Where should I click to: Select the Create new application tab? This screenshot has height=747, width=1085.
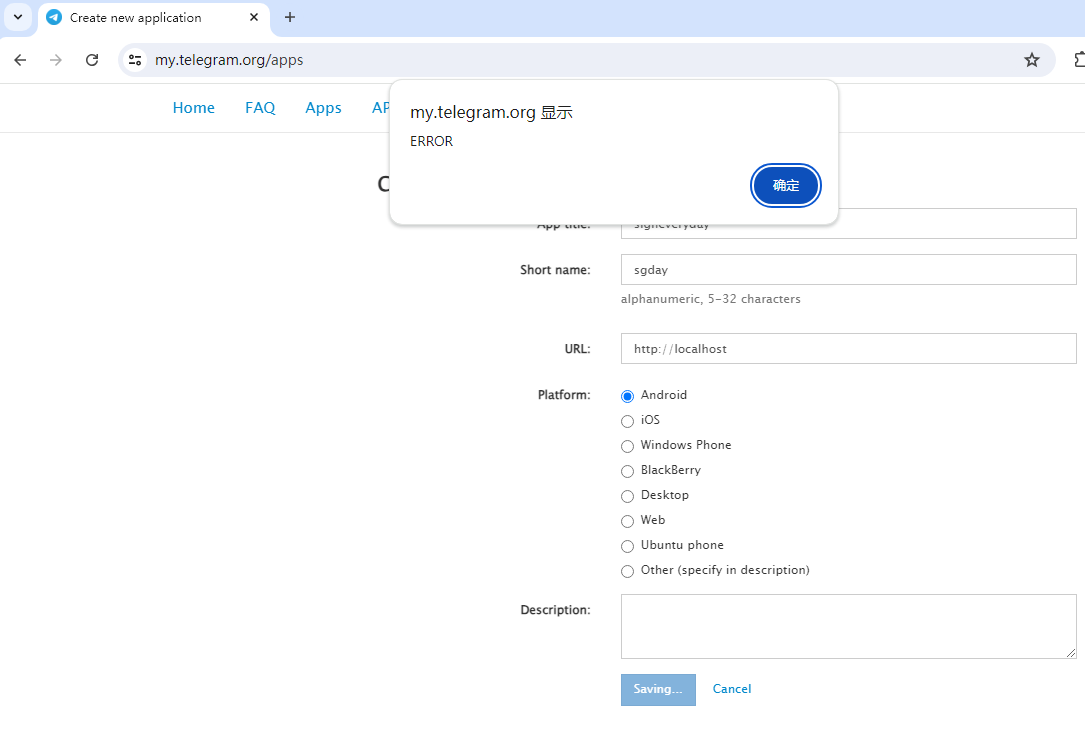[x=154, y=18]
